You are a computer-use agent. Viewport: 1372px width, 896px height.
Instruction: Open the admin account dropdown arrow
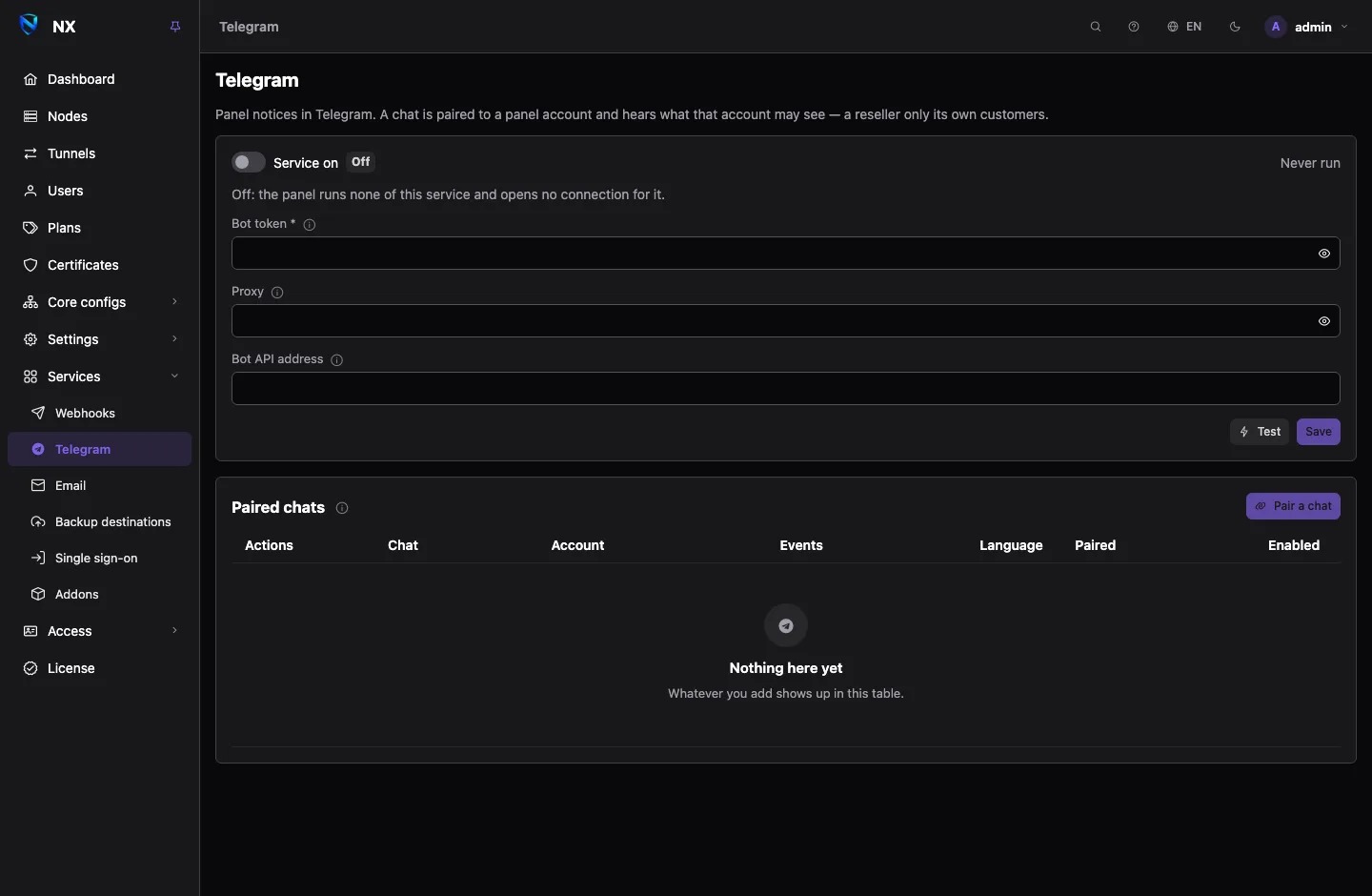tap(1344, 27)
